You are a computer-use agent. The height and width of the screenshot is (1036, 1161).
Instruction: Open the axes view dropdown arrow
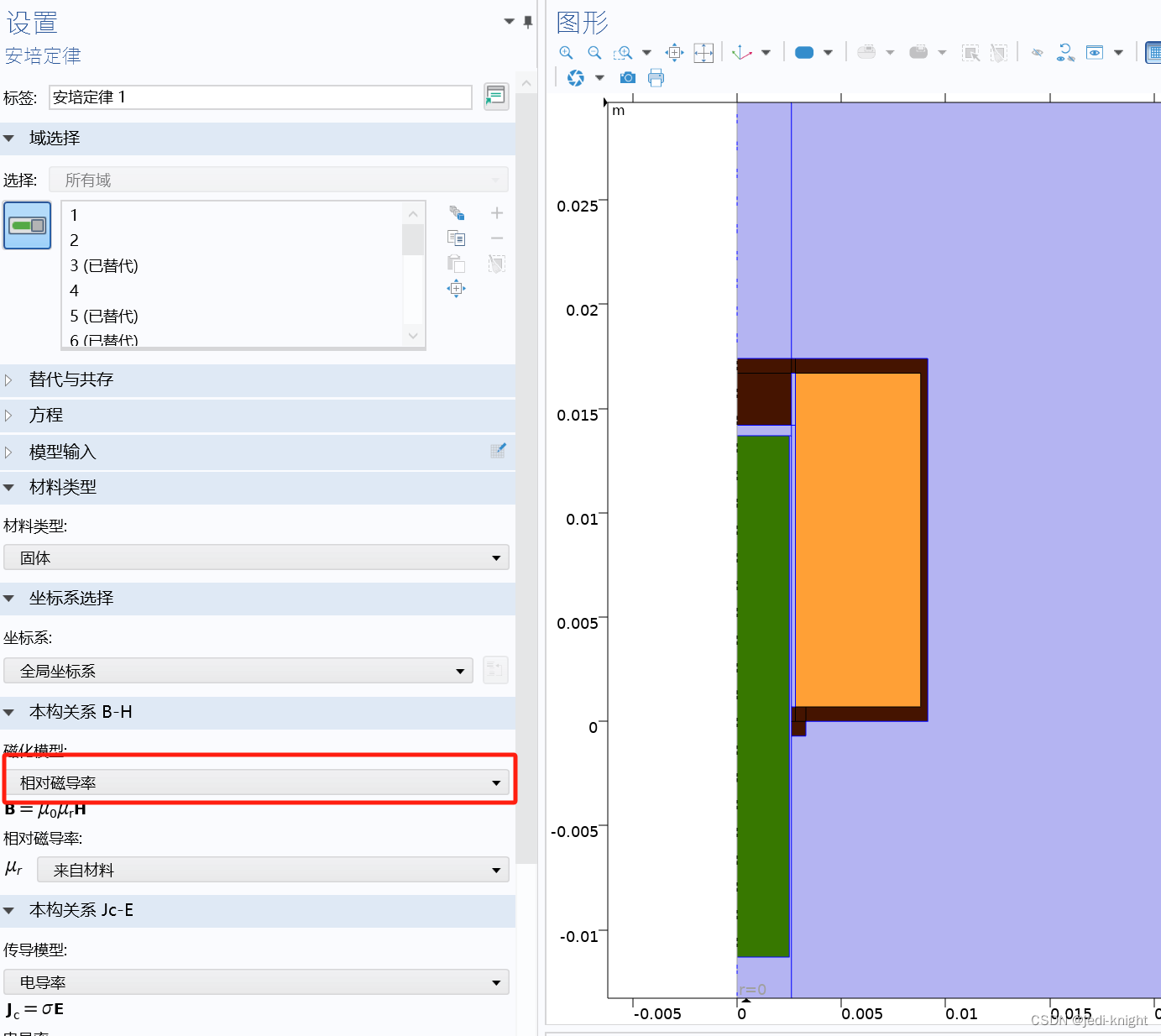point(766,53)
